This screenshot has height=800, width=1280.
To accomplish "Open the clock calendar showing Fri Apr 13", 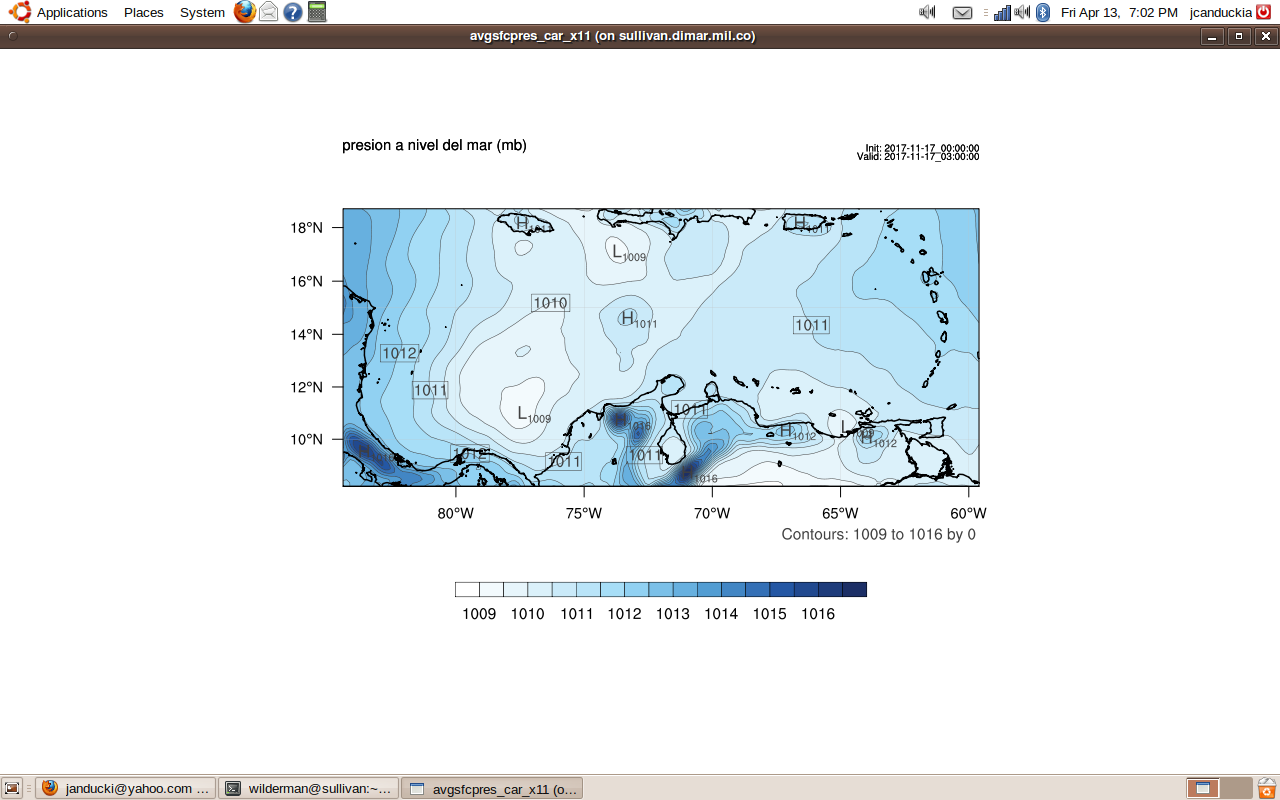I will [x=1119, y=12].
